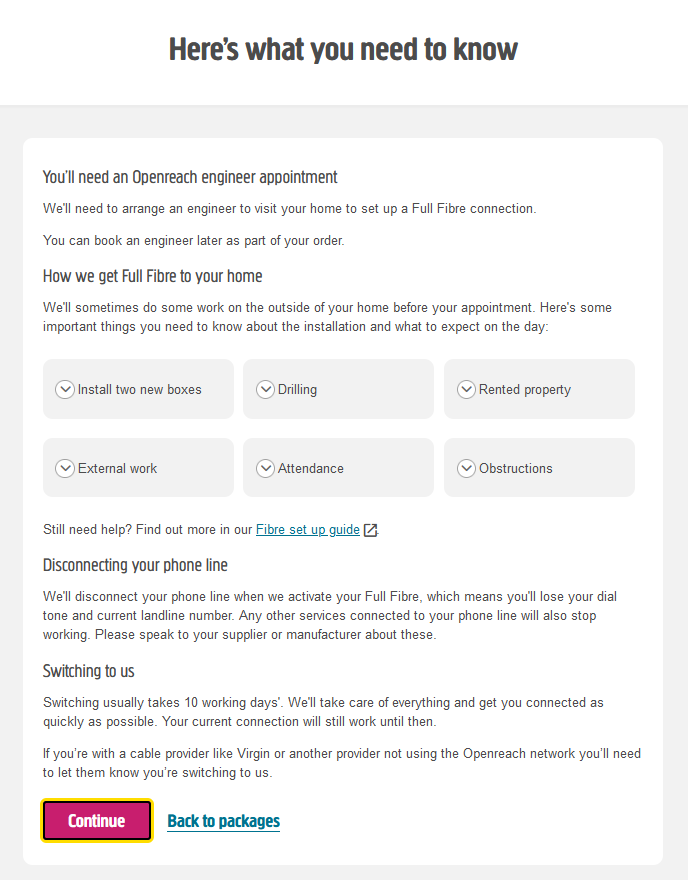
Task: Open the Fibre set up guide link
Action: pos(308,529)
